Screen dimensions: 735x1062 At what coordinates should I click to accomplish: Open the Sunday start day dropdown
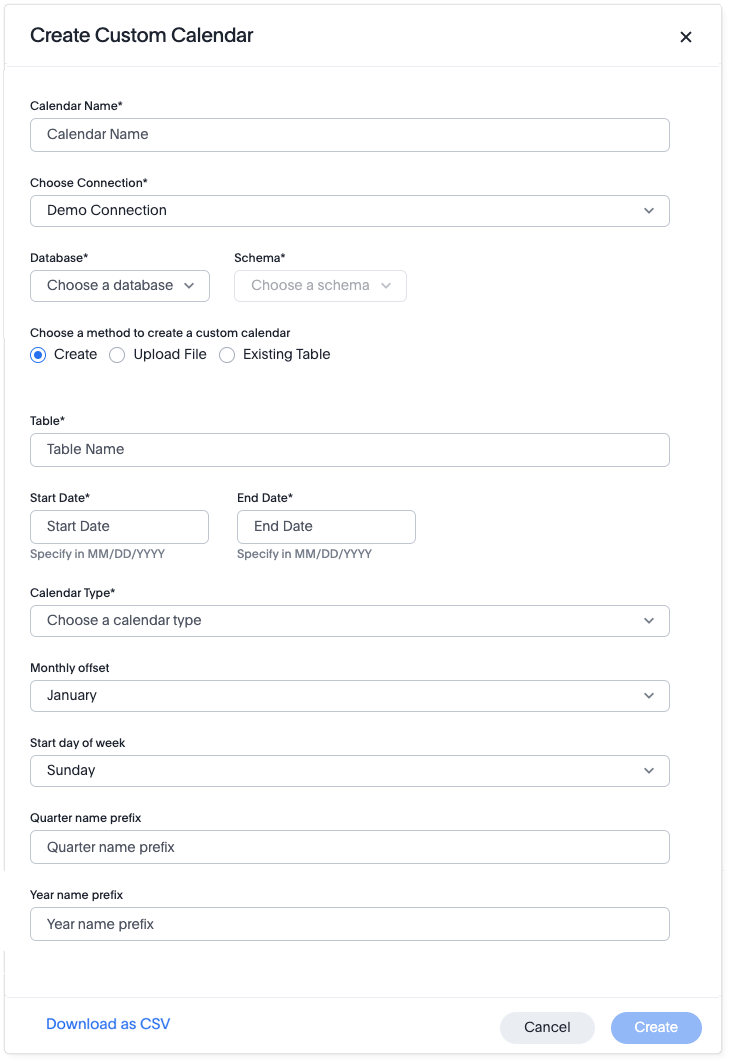(350, 771)
